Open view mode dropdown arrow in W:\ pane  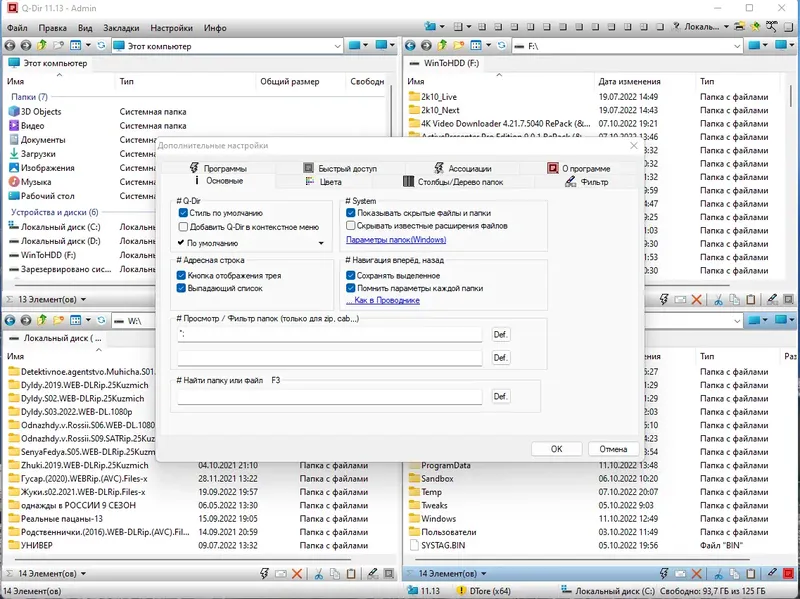[88, 320]
